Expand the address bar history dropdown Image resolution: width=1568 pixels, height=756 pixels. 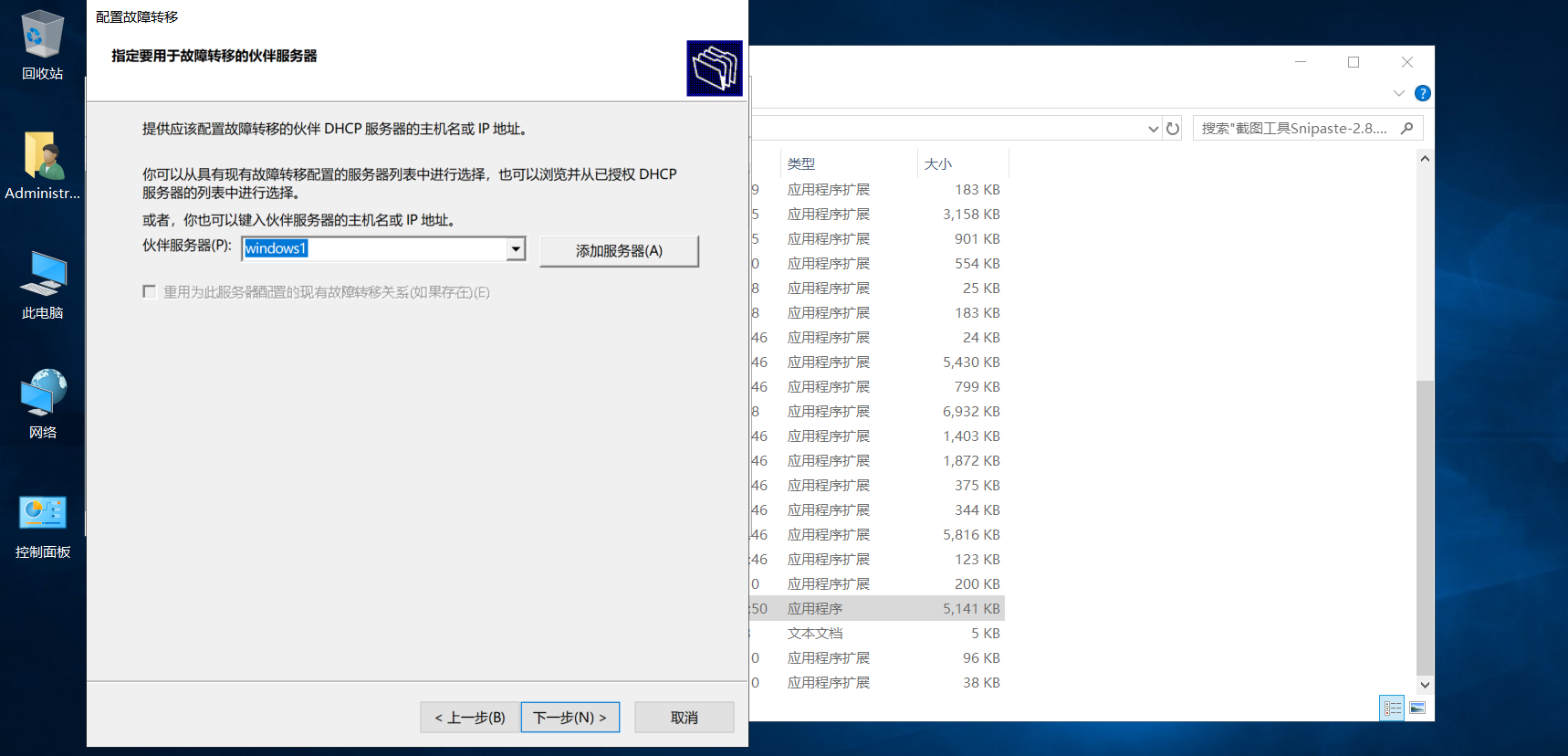1153,129
